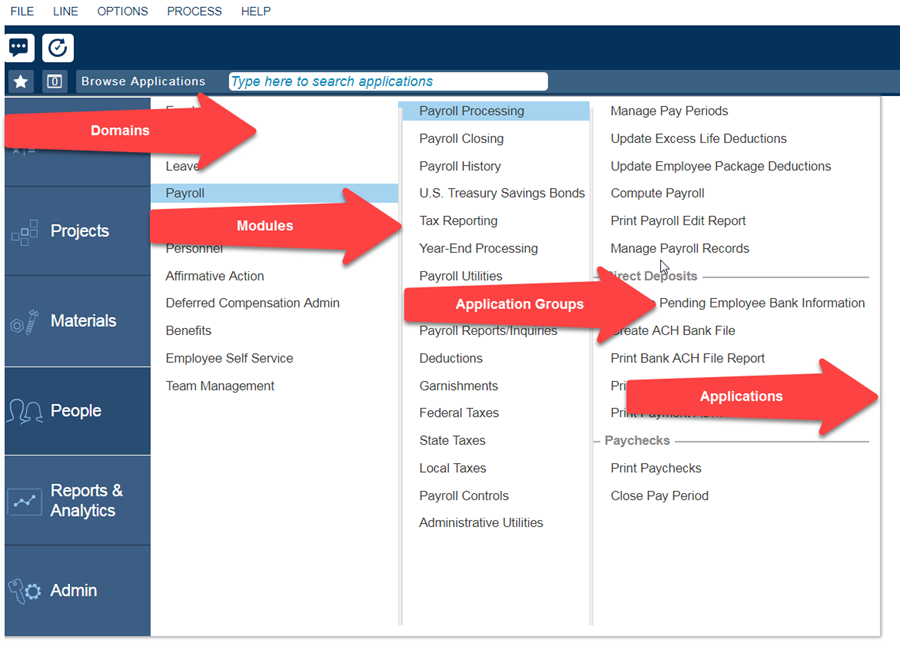Viewport: 900px width, 653px height.
Task: Click the square zero-counter icon beside the star
Action: coord(55,82)
